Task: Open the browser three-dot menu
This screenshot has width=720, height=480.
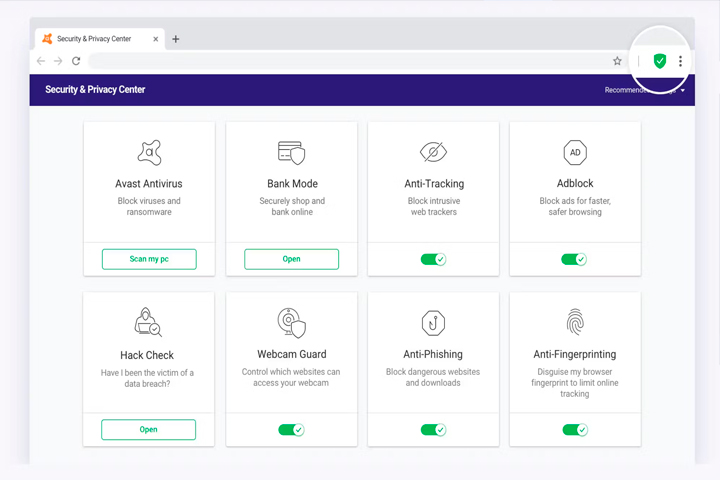Action: (x=681, y=61)
